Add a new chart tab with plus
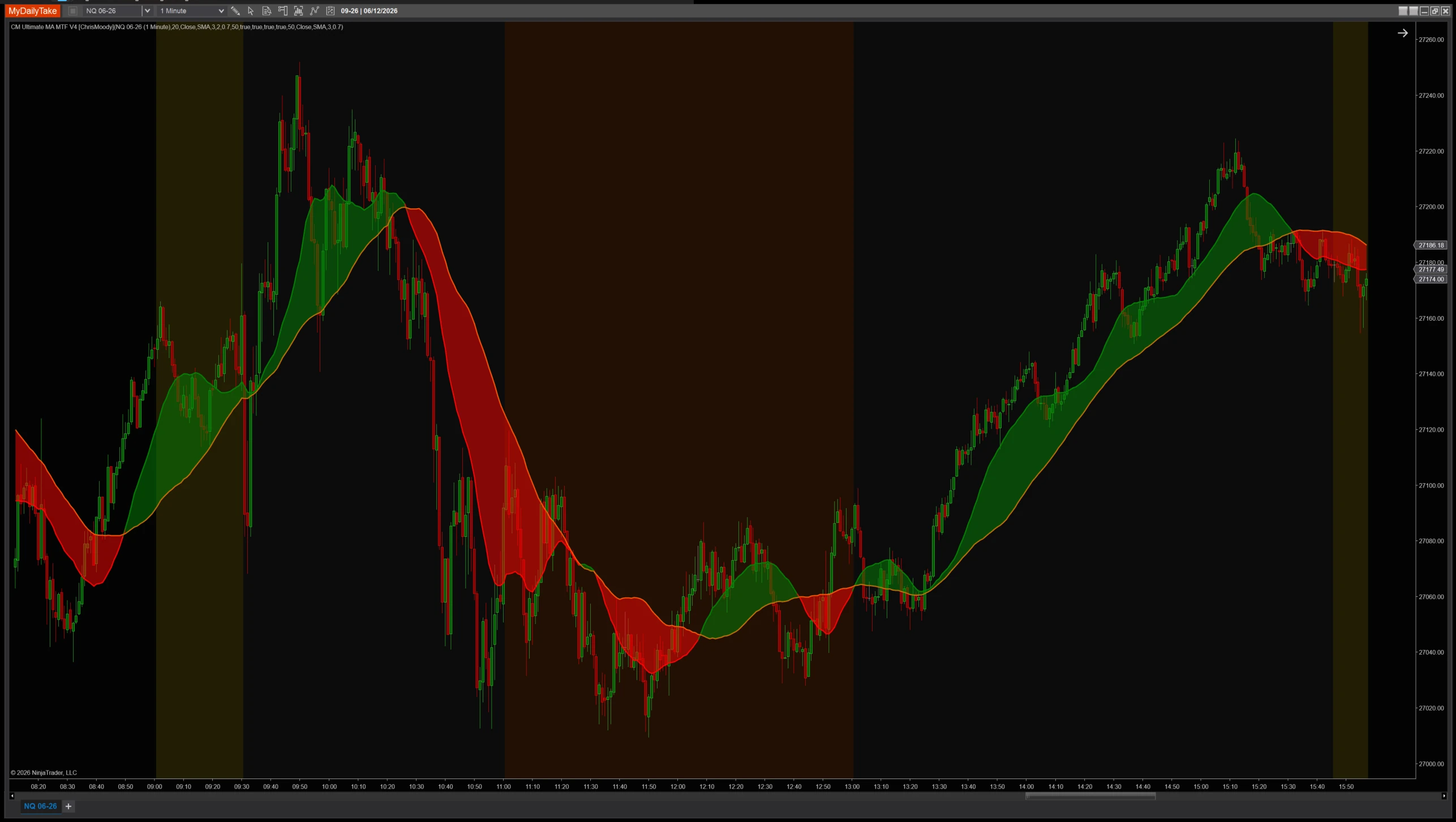 [68, 806]
